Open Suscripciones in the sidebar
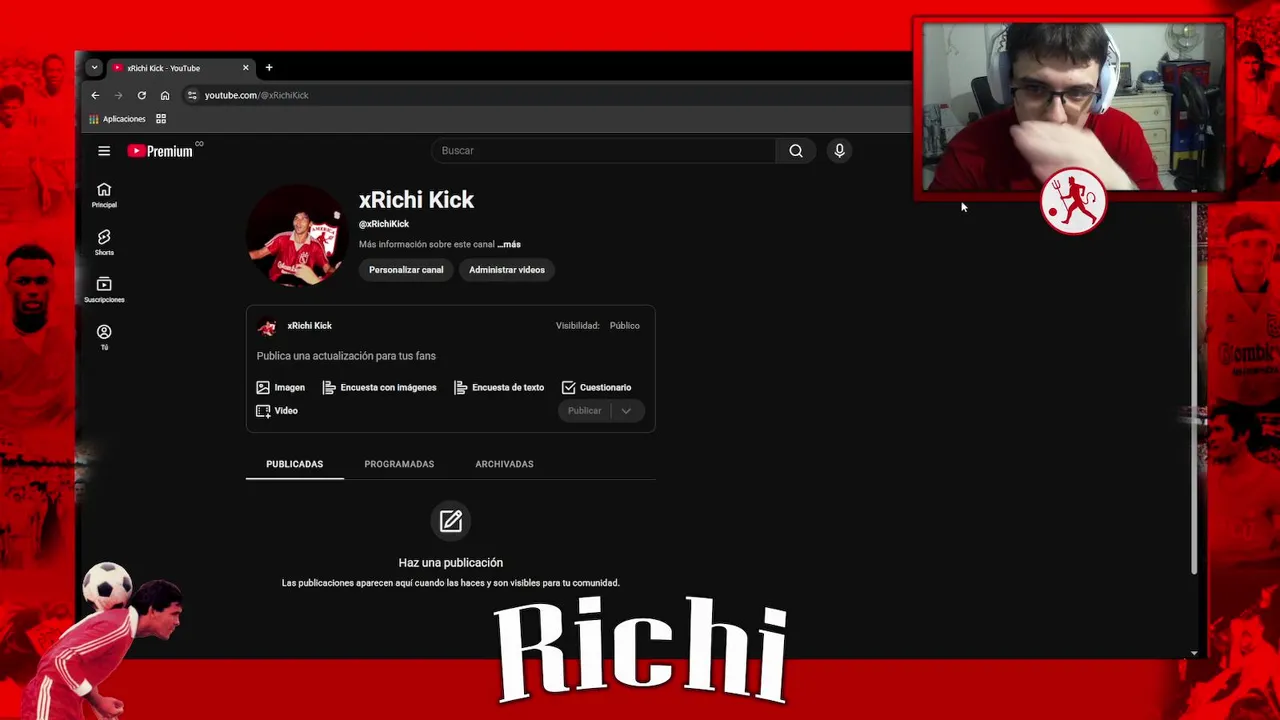This screenshot has height=720, width=1280. coord(104,290)
